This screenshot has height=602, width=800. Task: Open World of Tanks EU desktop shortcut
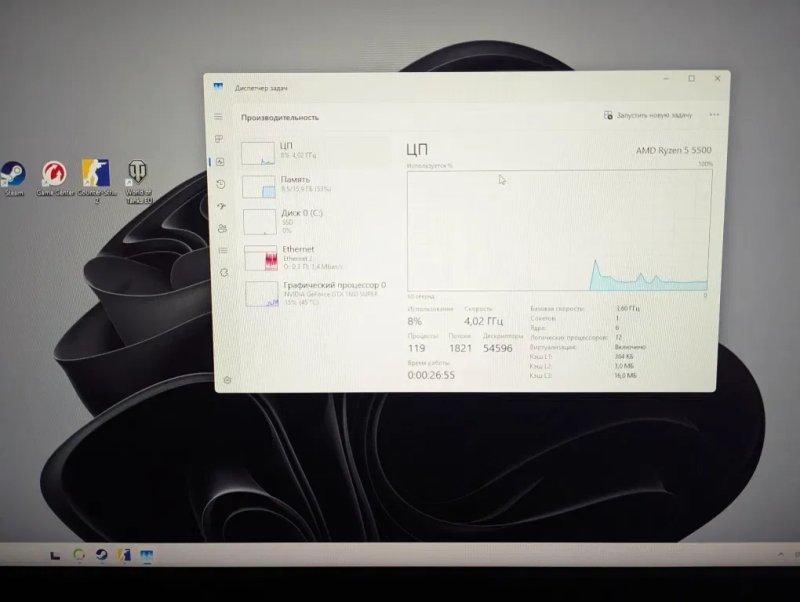click(138, 182)
